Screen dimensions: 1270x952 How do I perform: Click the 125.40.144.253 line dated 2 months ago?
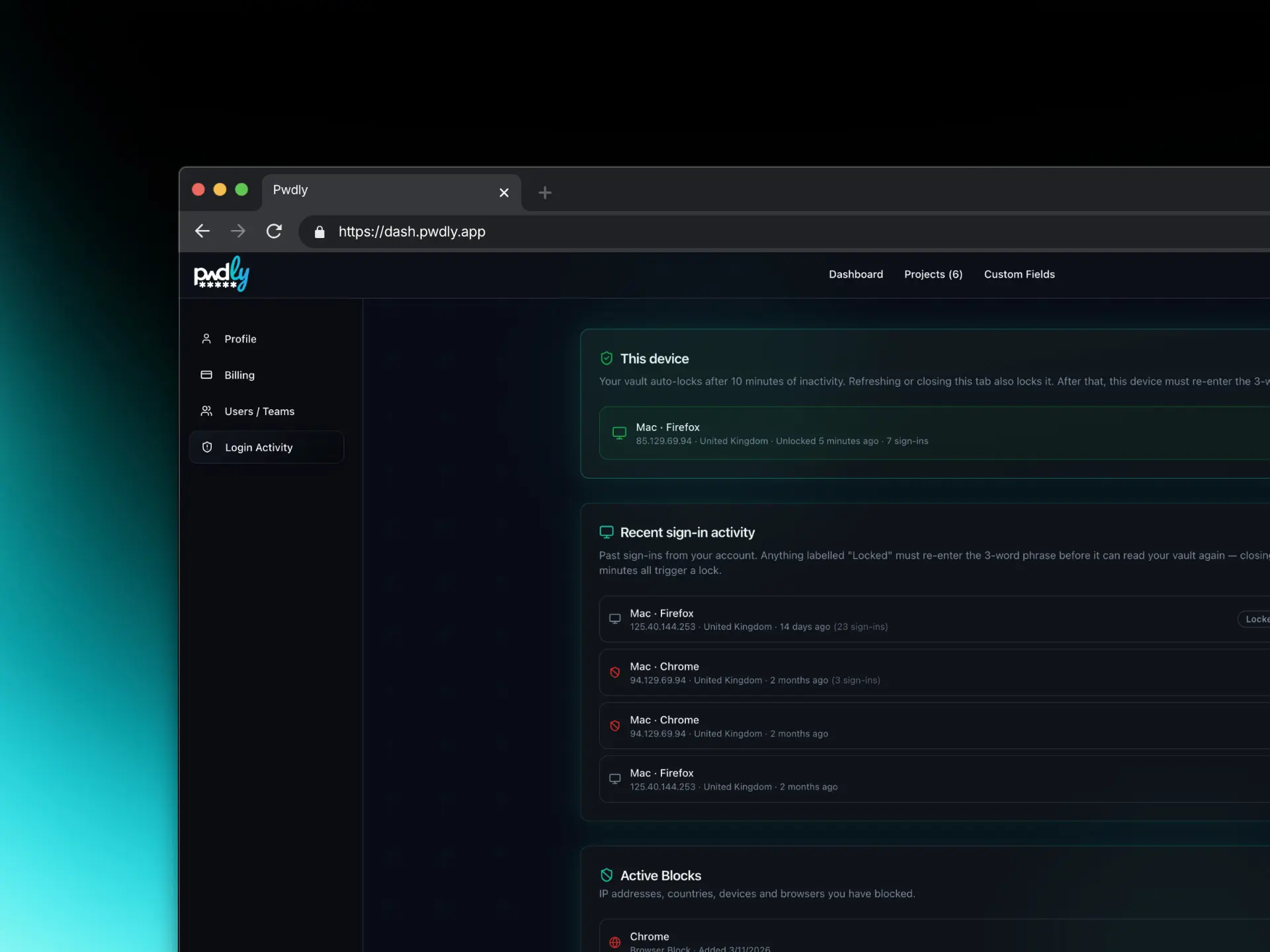734,787
